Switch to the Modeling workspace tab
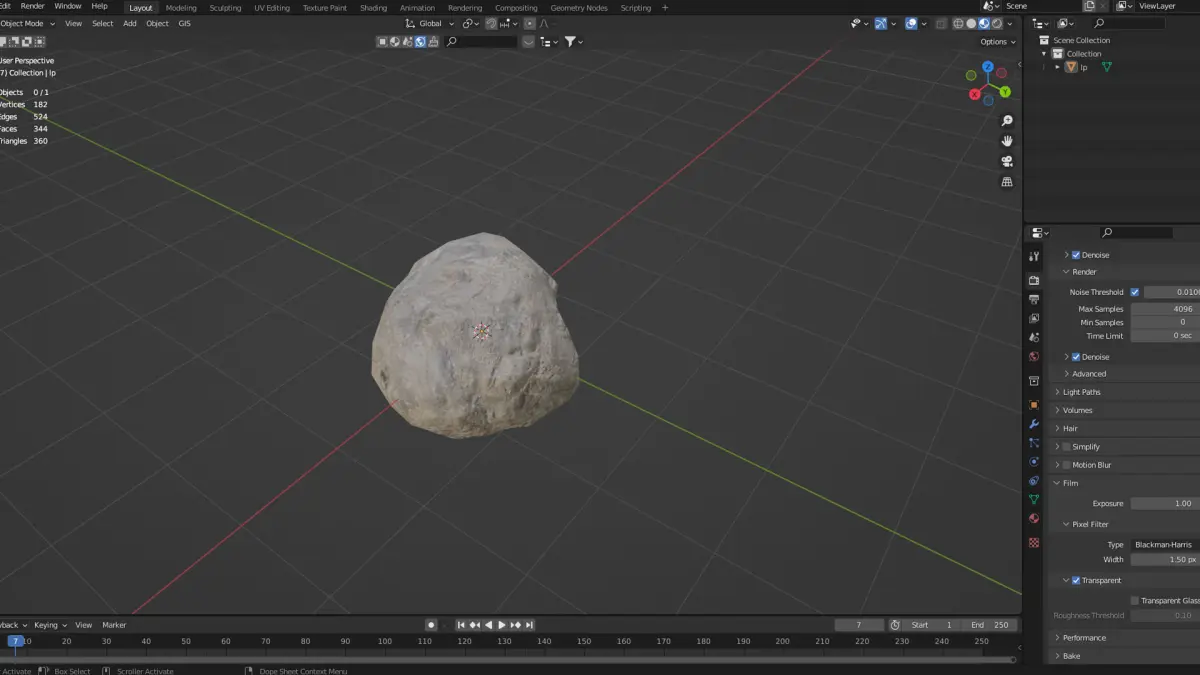 click(181, 8)
